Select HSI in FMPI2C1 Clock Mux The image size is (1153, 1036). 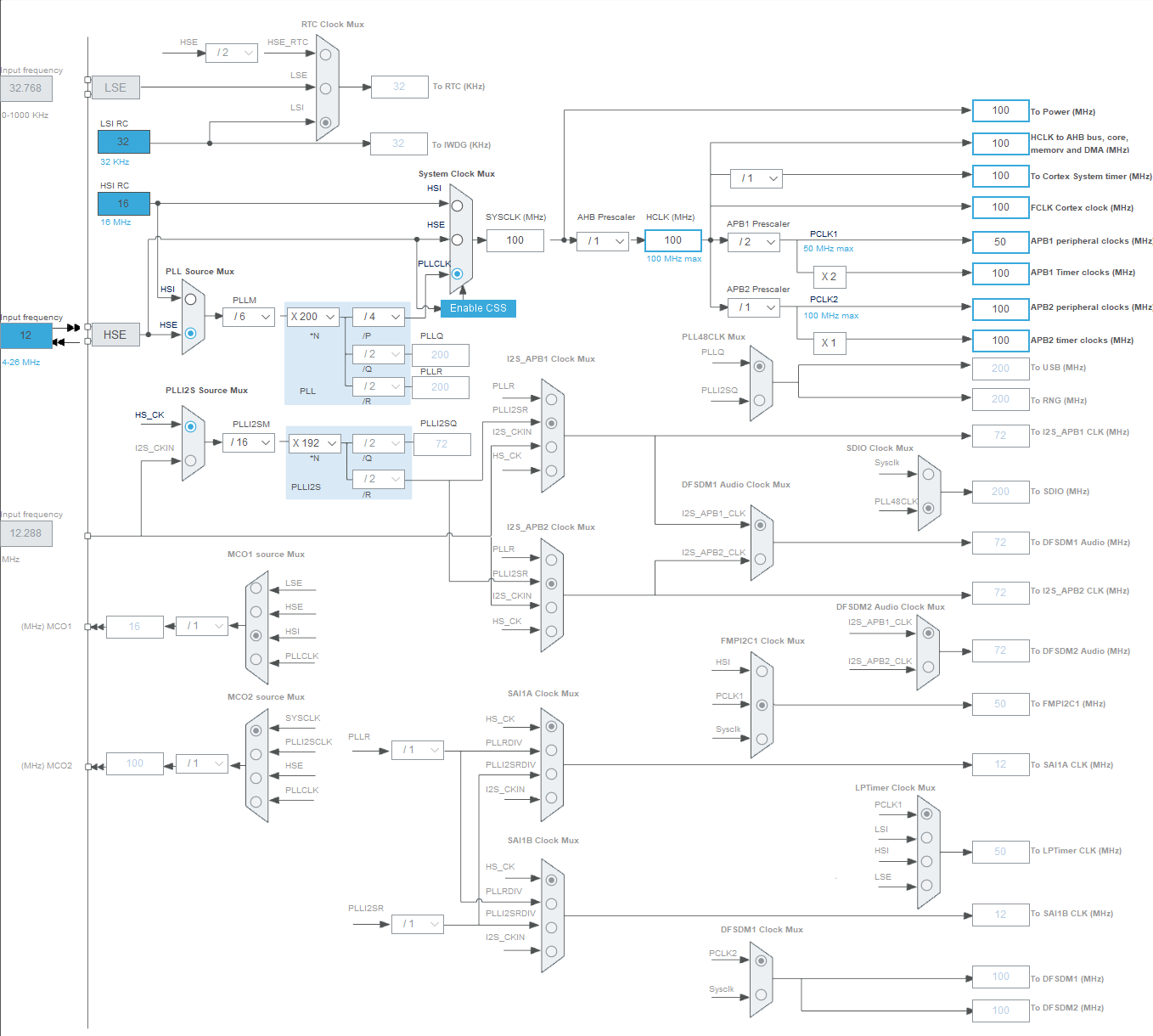click(762, 671)
